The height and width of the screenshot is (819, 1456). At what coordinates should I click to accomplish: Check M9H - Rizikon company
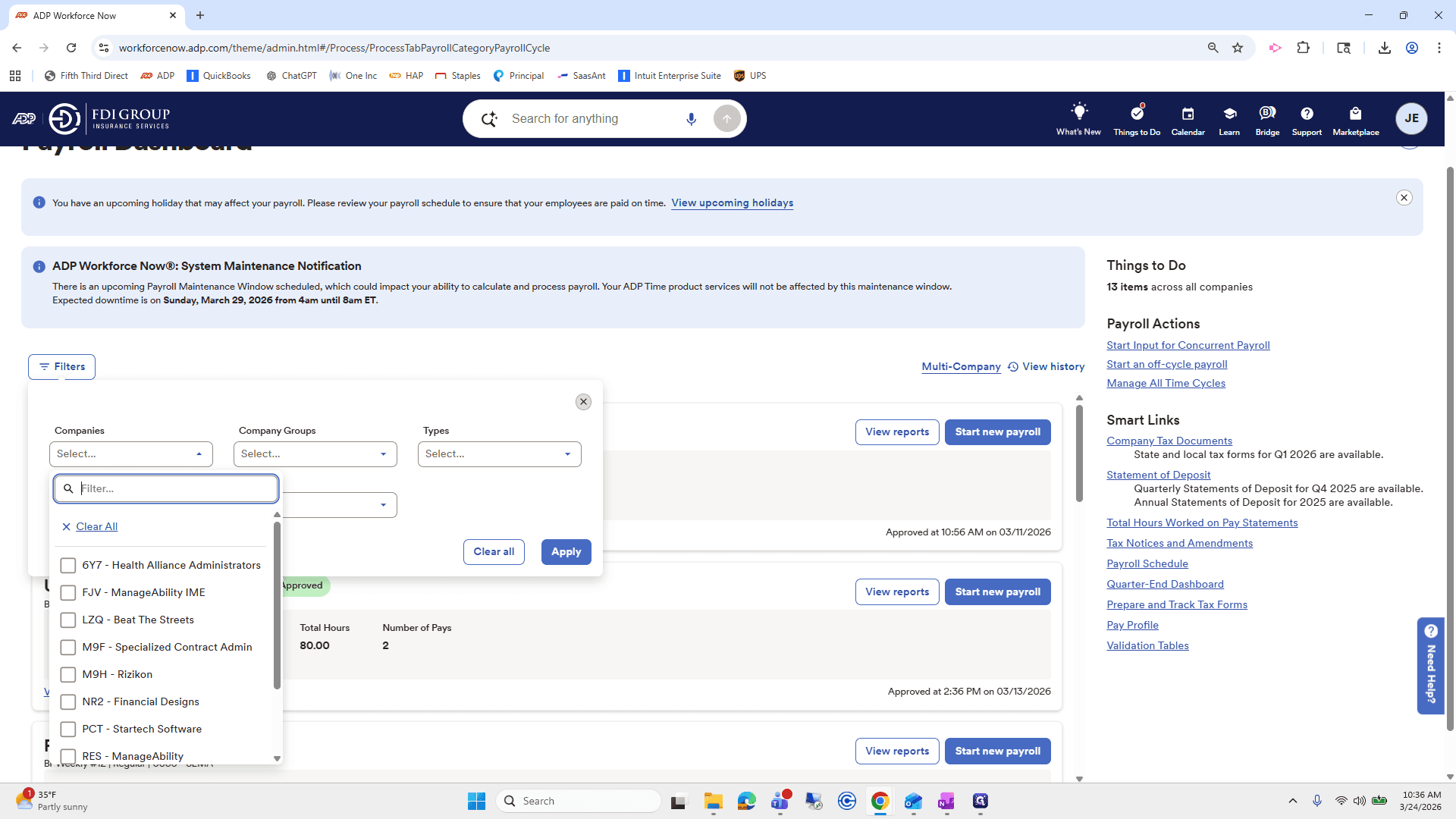tap(68, 675)
